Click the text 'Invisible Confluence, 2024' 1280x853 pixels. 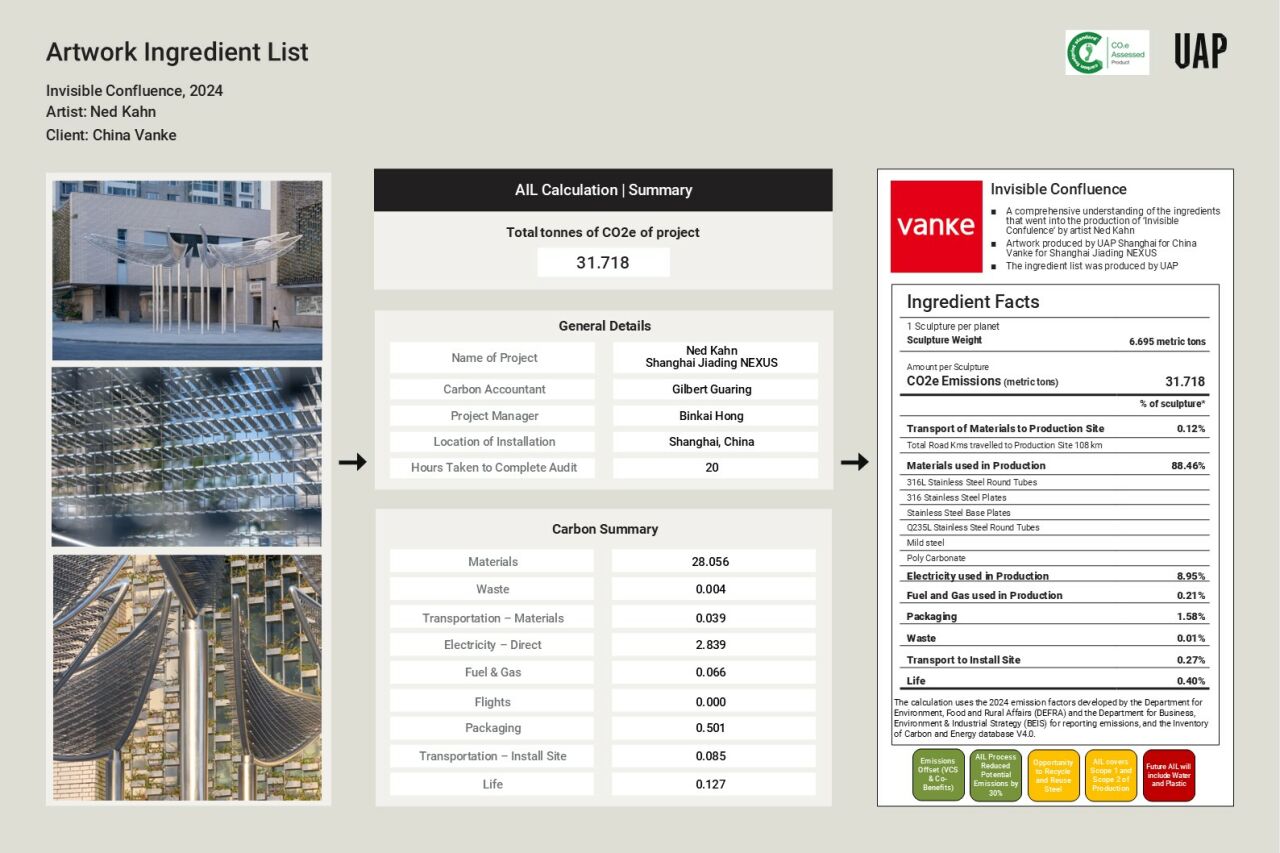click(134, 91)
